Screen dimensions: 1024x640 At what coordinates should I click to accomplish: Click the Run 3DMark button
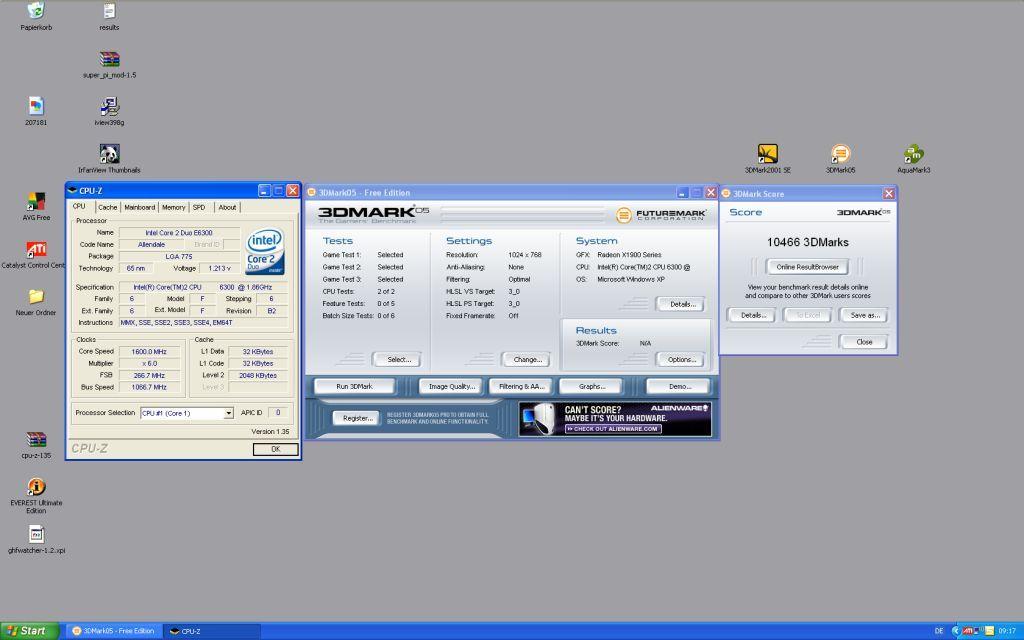355,386
